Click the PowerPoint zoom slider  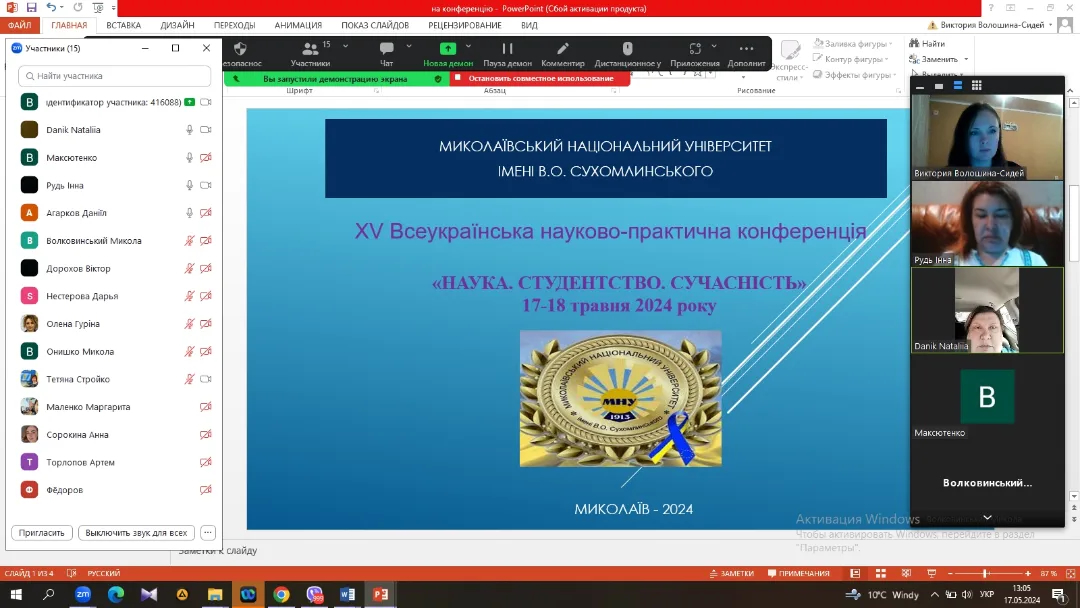(985, 573)
